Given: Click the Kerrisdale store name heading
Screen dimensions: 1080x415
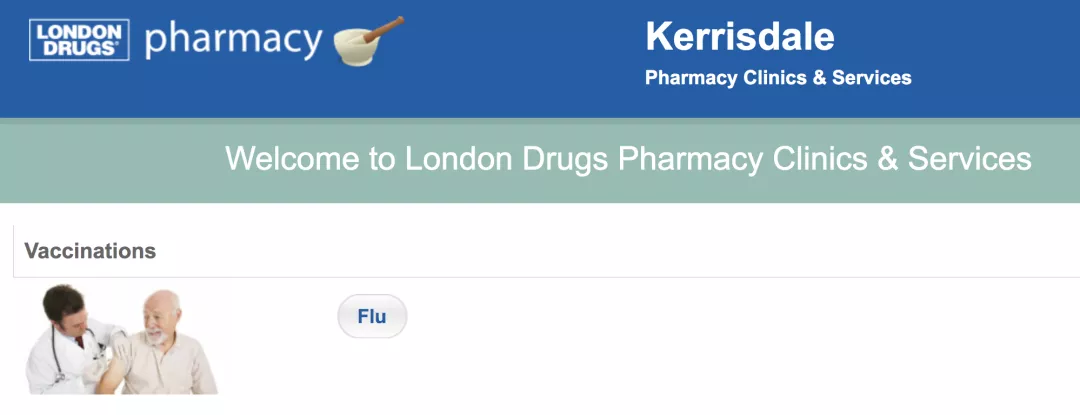Looking at the screenshot, I should coord(740,37).
